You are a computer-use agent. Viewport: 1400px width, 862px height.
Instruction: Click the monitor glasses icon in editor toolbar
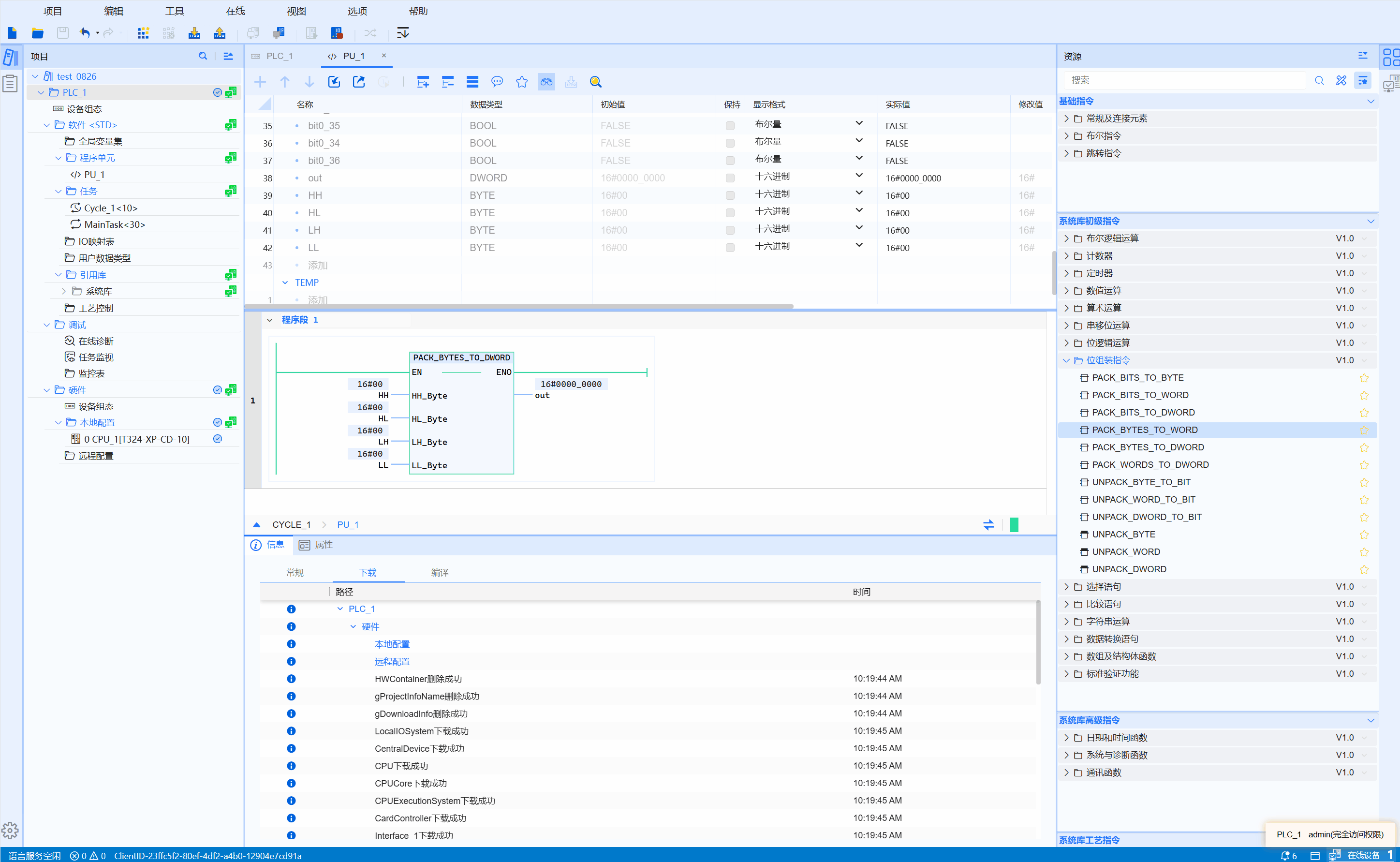[546, 82]
